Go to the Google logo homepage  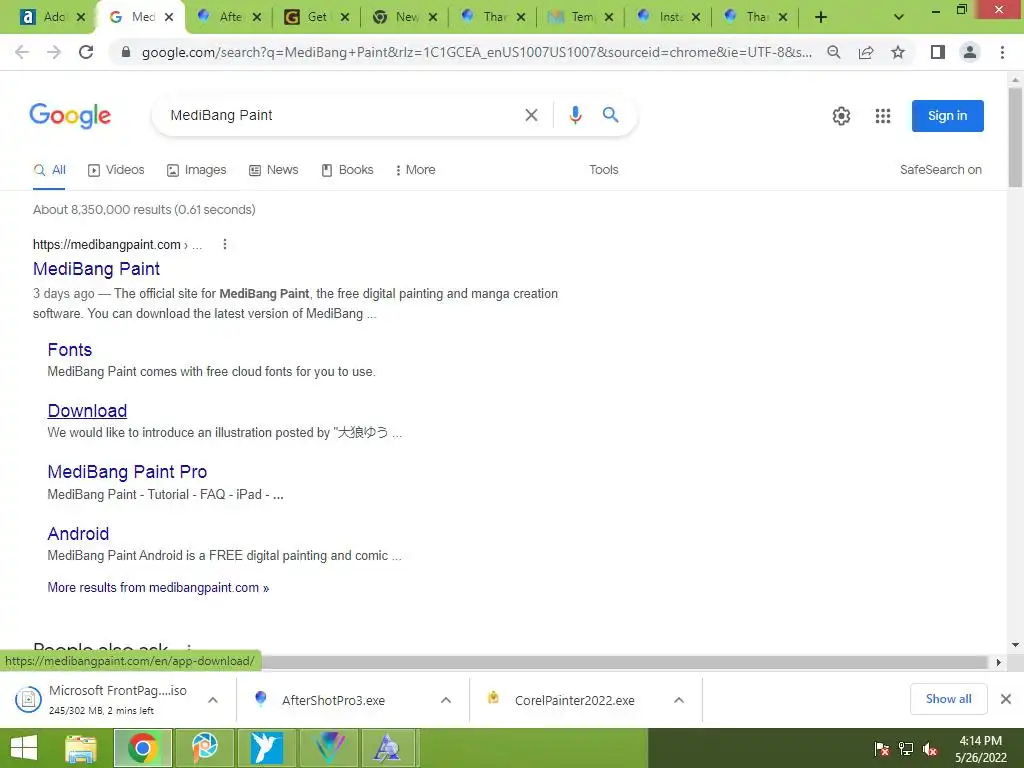[x=71, y=116]
